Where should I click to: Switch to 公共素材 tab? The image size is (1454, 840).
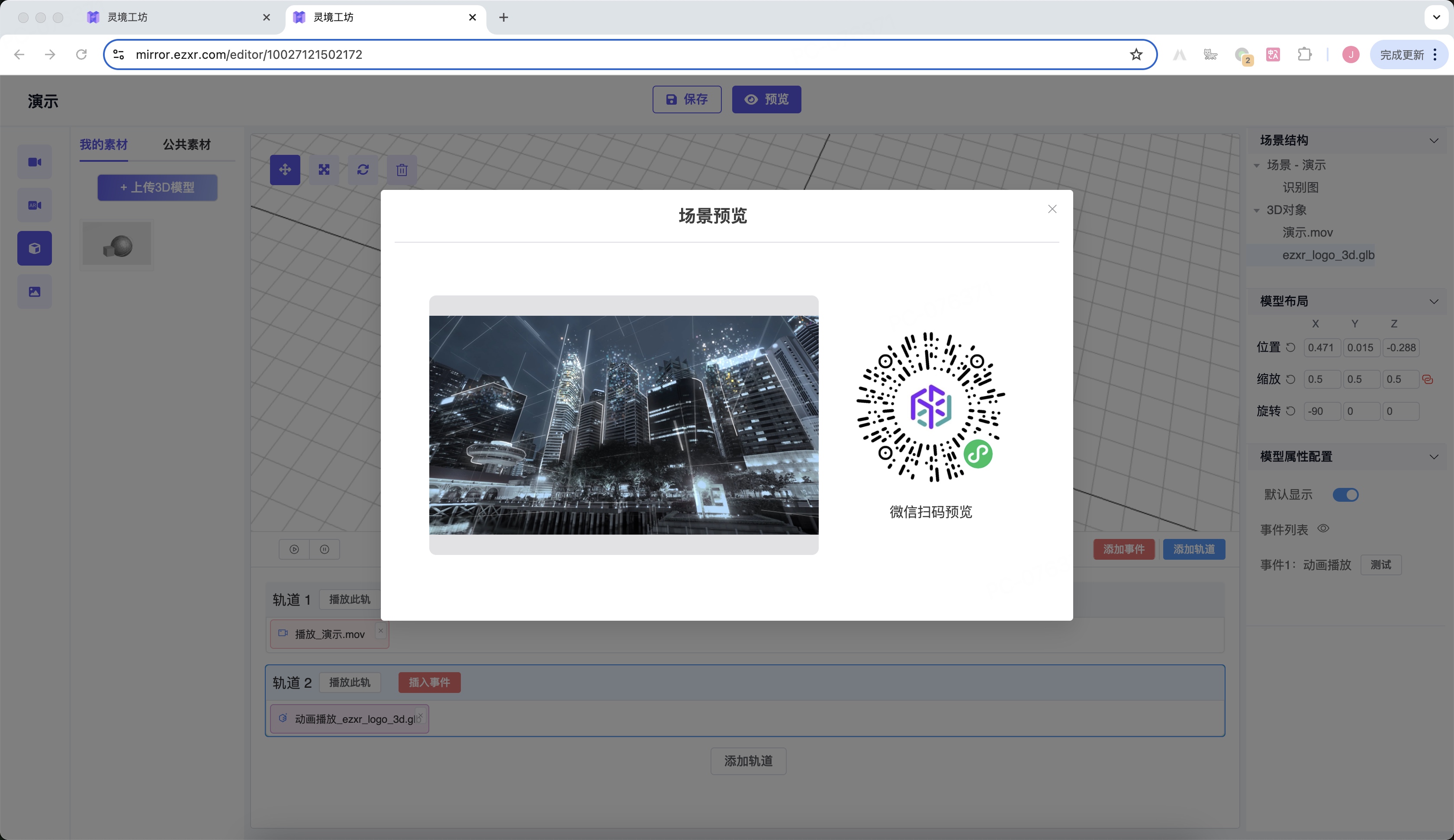[x=187, y=144]
